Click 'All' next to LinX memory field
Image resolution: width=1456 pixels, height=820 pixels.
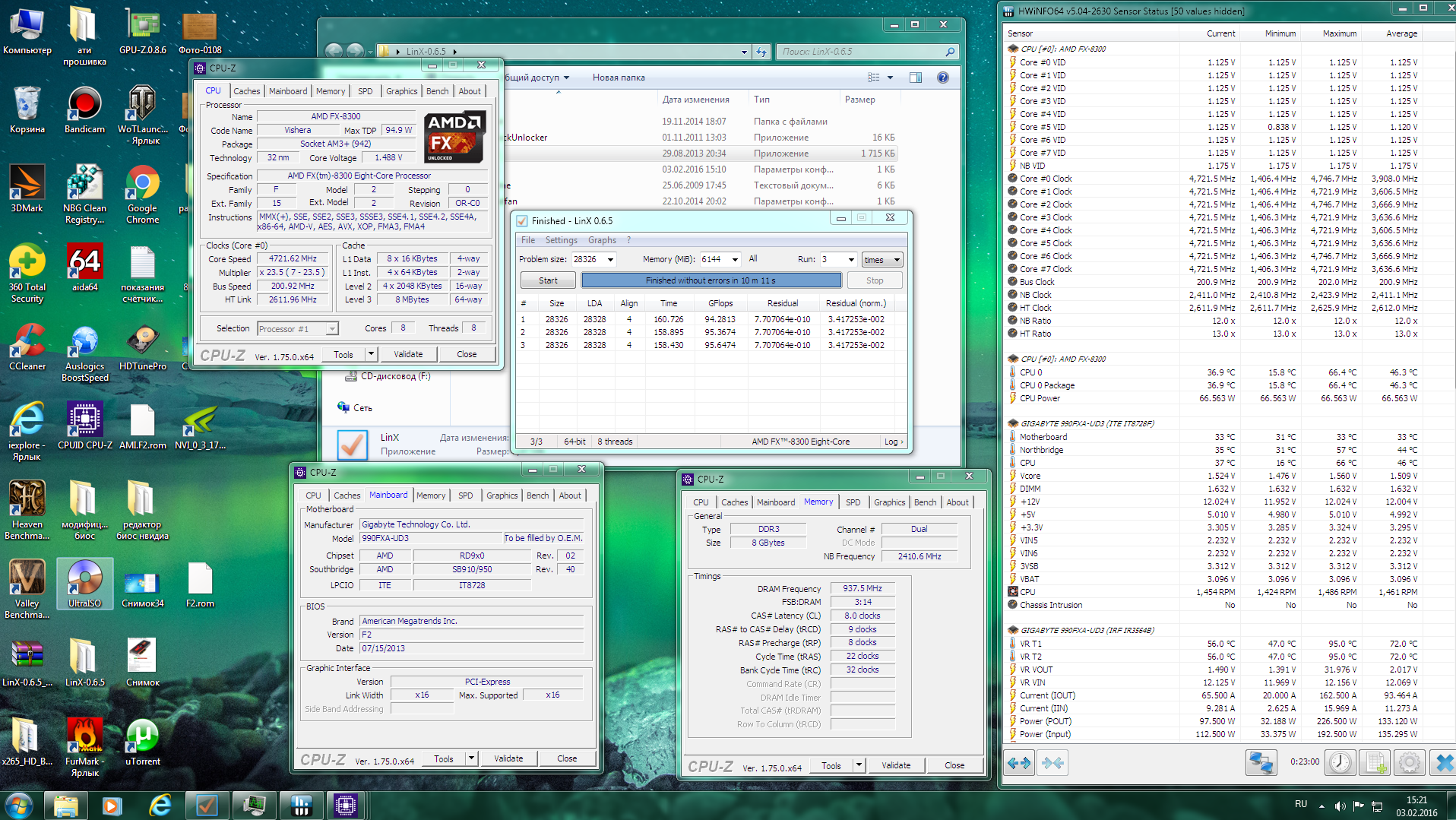(753, 259)
